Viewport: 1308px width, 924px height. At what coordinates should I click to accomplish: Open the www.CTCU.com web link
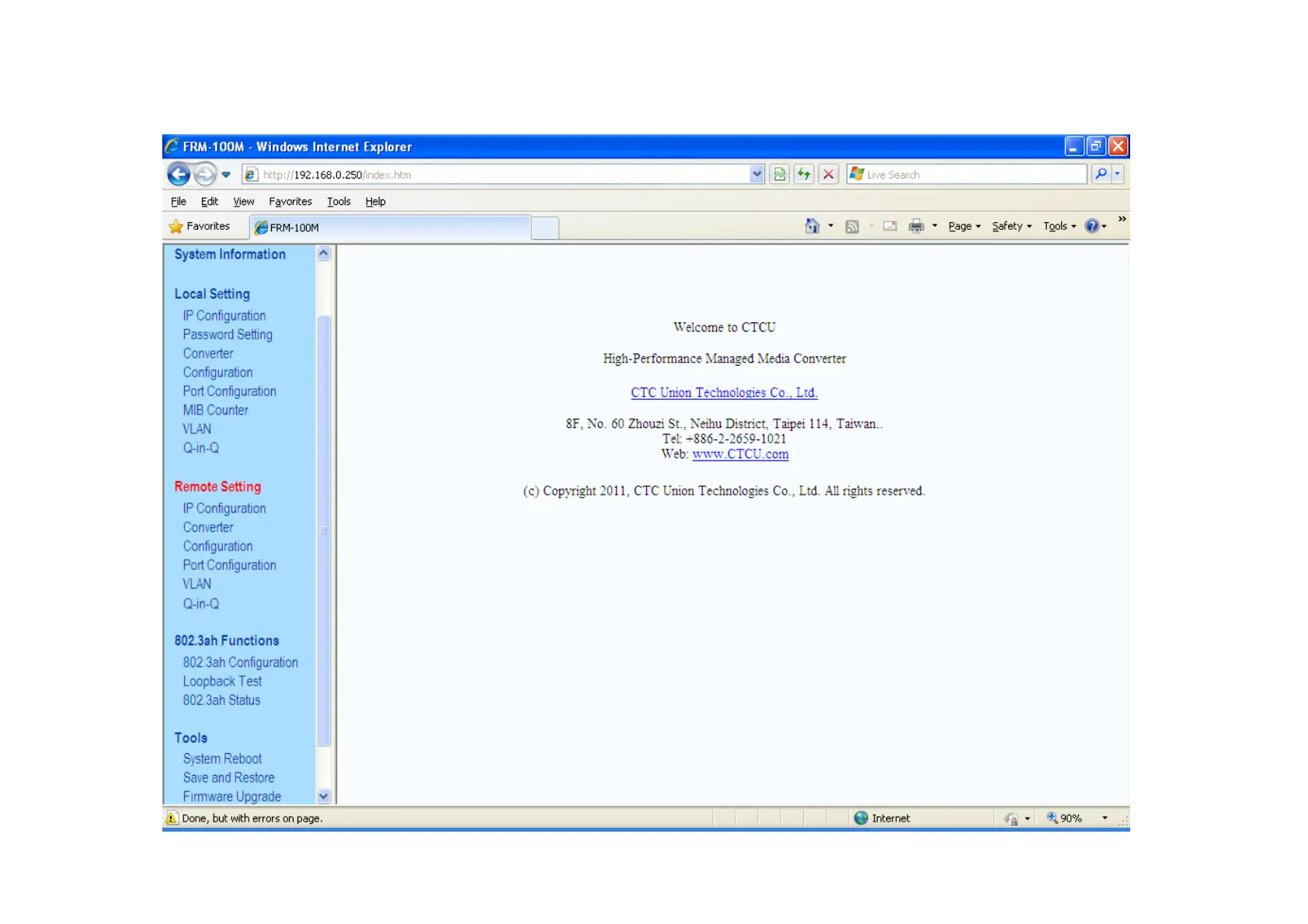740,454
